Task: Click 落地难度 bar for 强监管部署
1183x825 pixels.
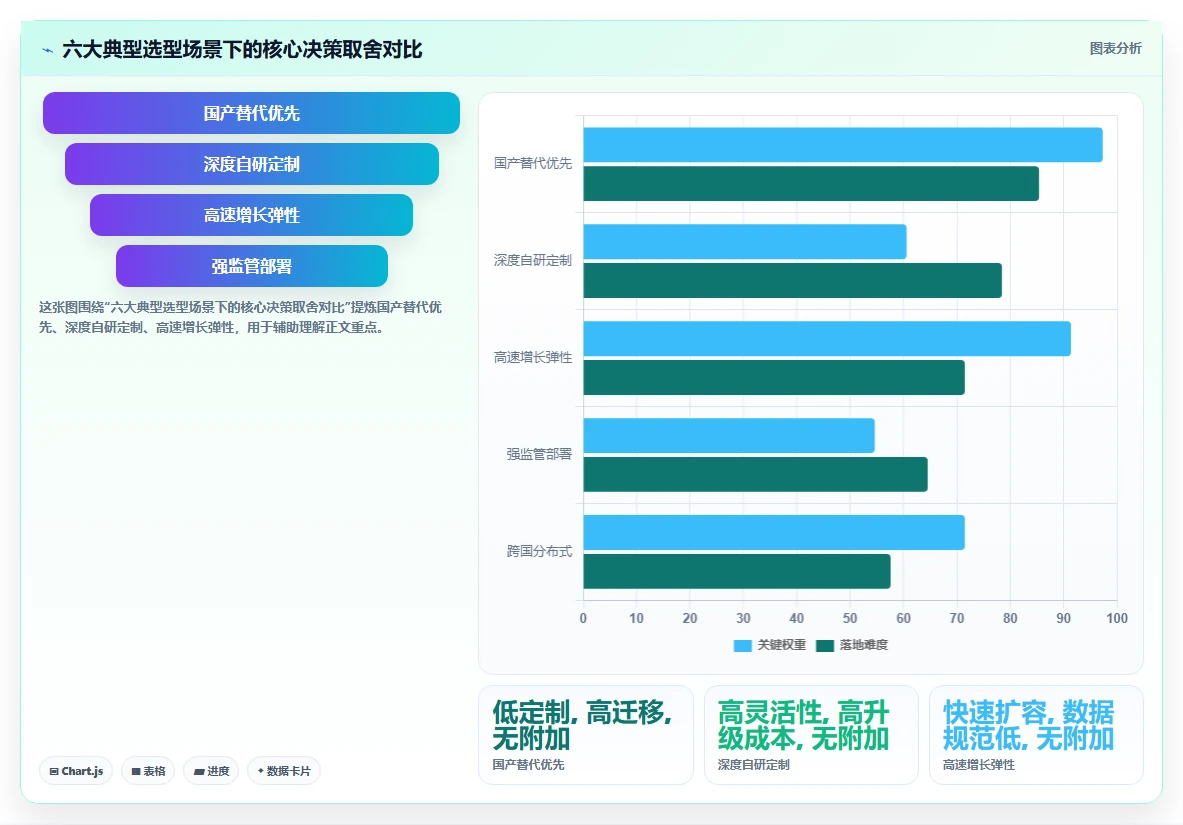Action: tap(755, 474)
